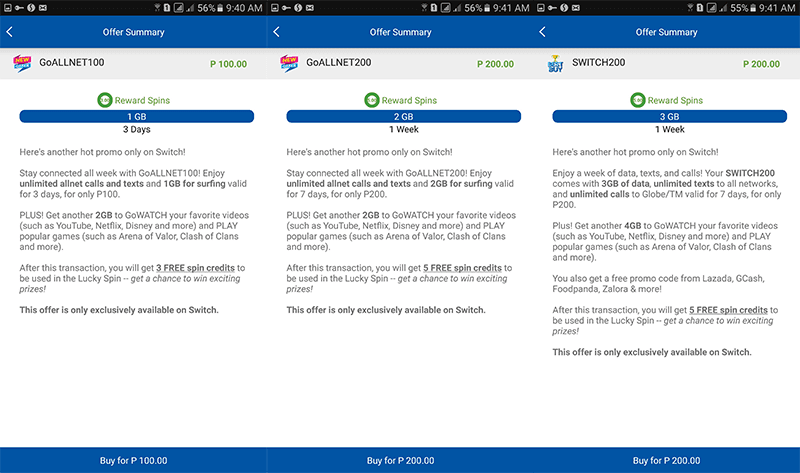The width and height of the screenshot is (800, 473).
Task: Tap the Lazada, GCash free promo code paragraph
Action: [x=658, y=284]
